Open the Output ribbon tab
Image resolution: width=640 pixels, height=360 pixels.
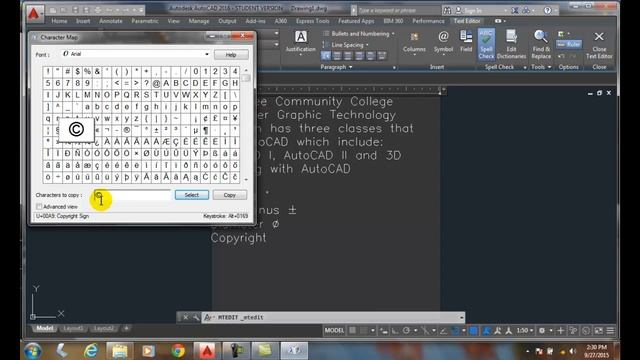pos(227,21)
